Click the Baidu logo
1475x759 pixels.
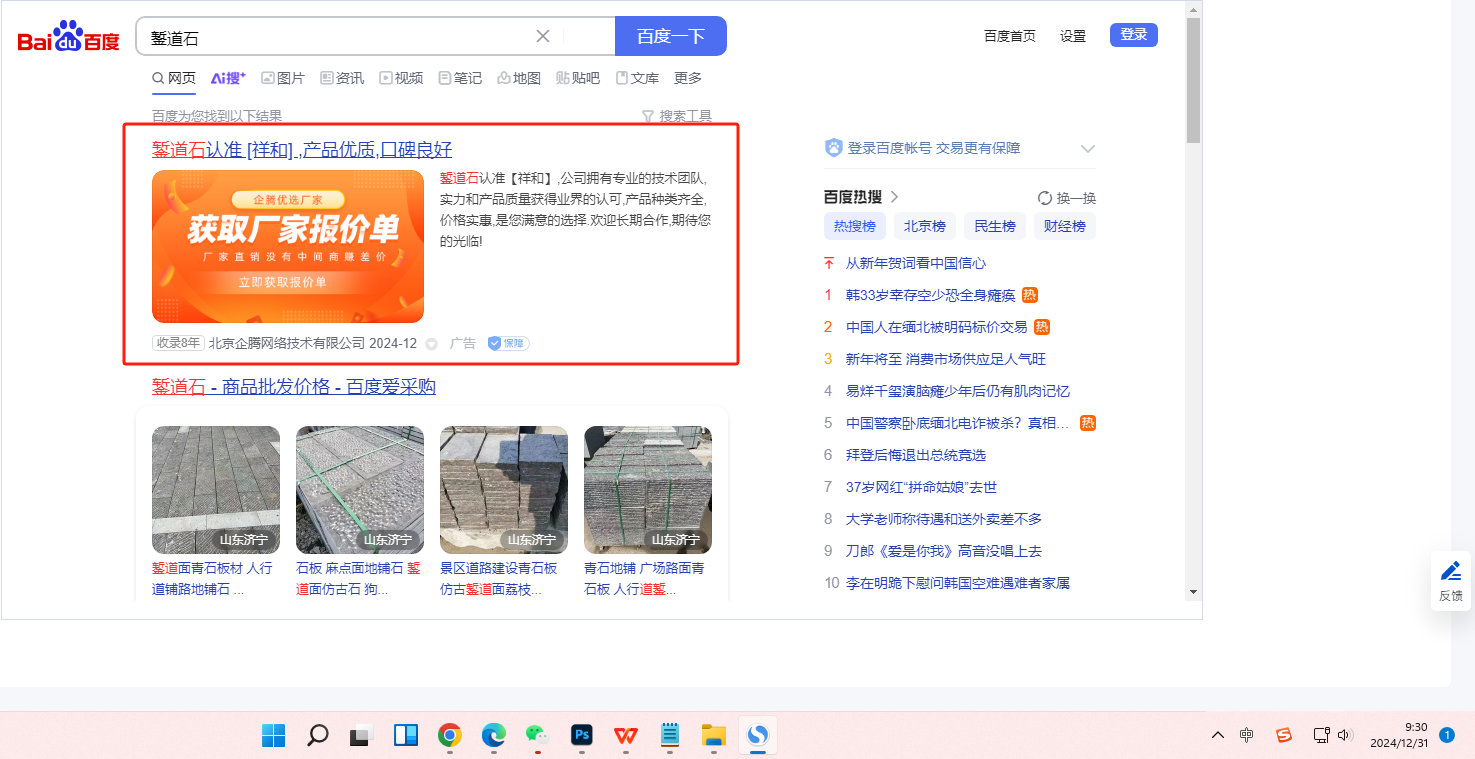[68, 37]
